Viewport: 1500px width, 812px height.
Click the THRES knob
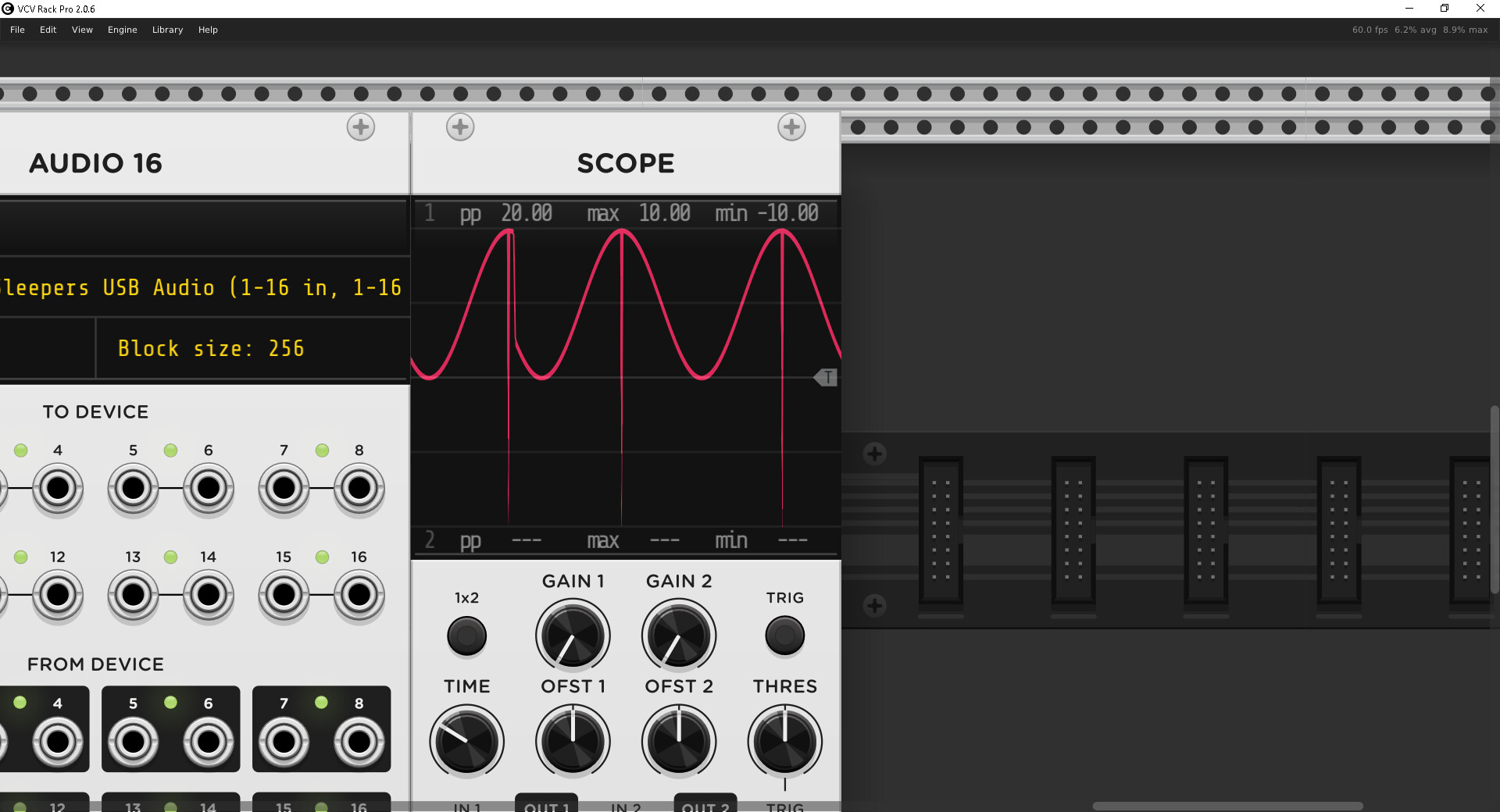tap(785, 742)
